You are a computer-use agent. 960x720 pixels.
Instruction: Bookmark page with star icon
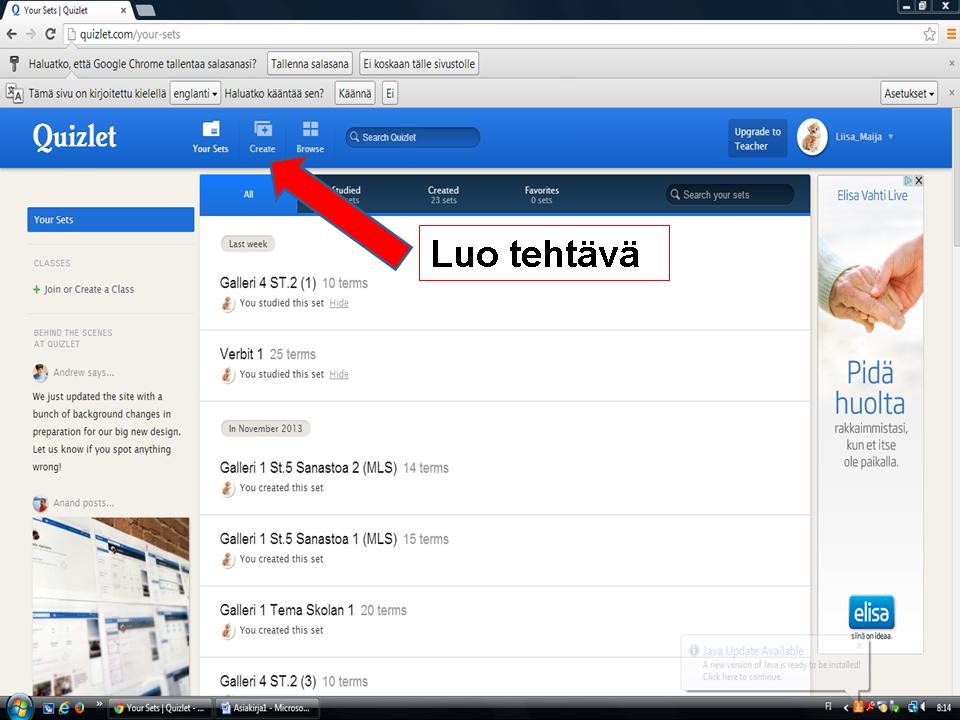[929, 34]
